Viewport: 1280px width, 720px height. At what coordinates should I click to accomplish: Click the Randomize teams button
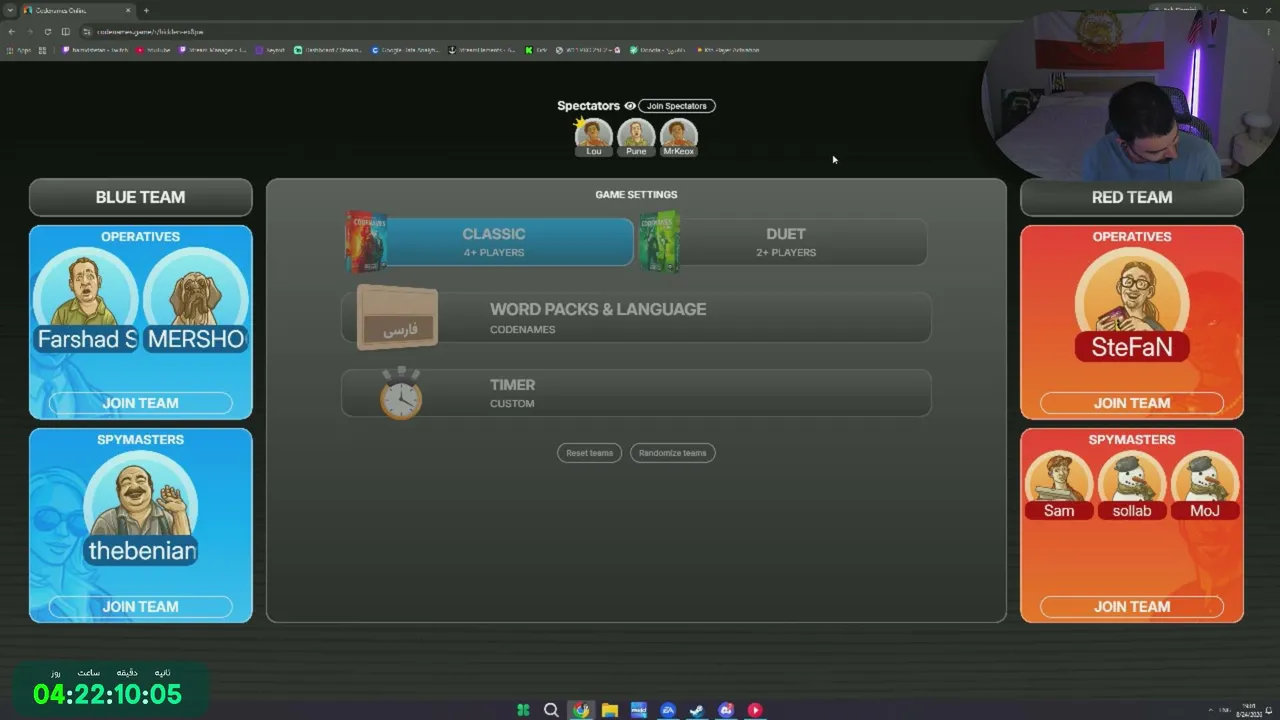(x=672, y=453)
